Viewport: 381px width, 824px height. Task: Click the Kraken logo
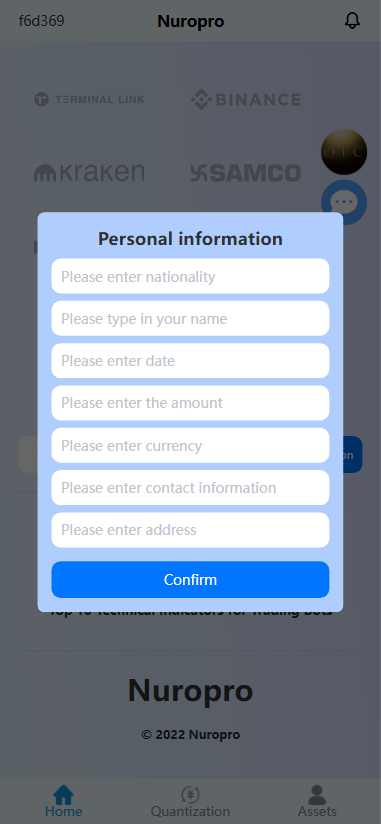89,172
